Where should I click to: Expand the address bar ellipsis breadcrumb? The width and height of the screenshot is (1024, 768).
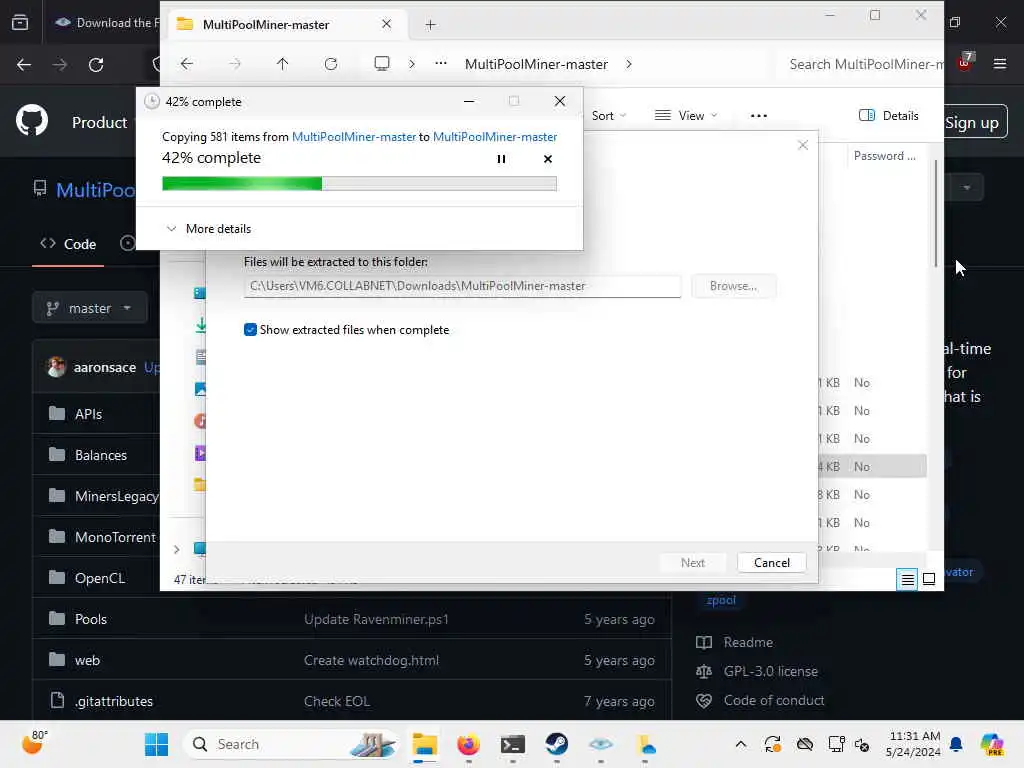pos(441,63)
